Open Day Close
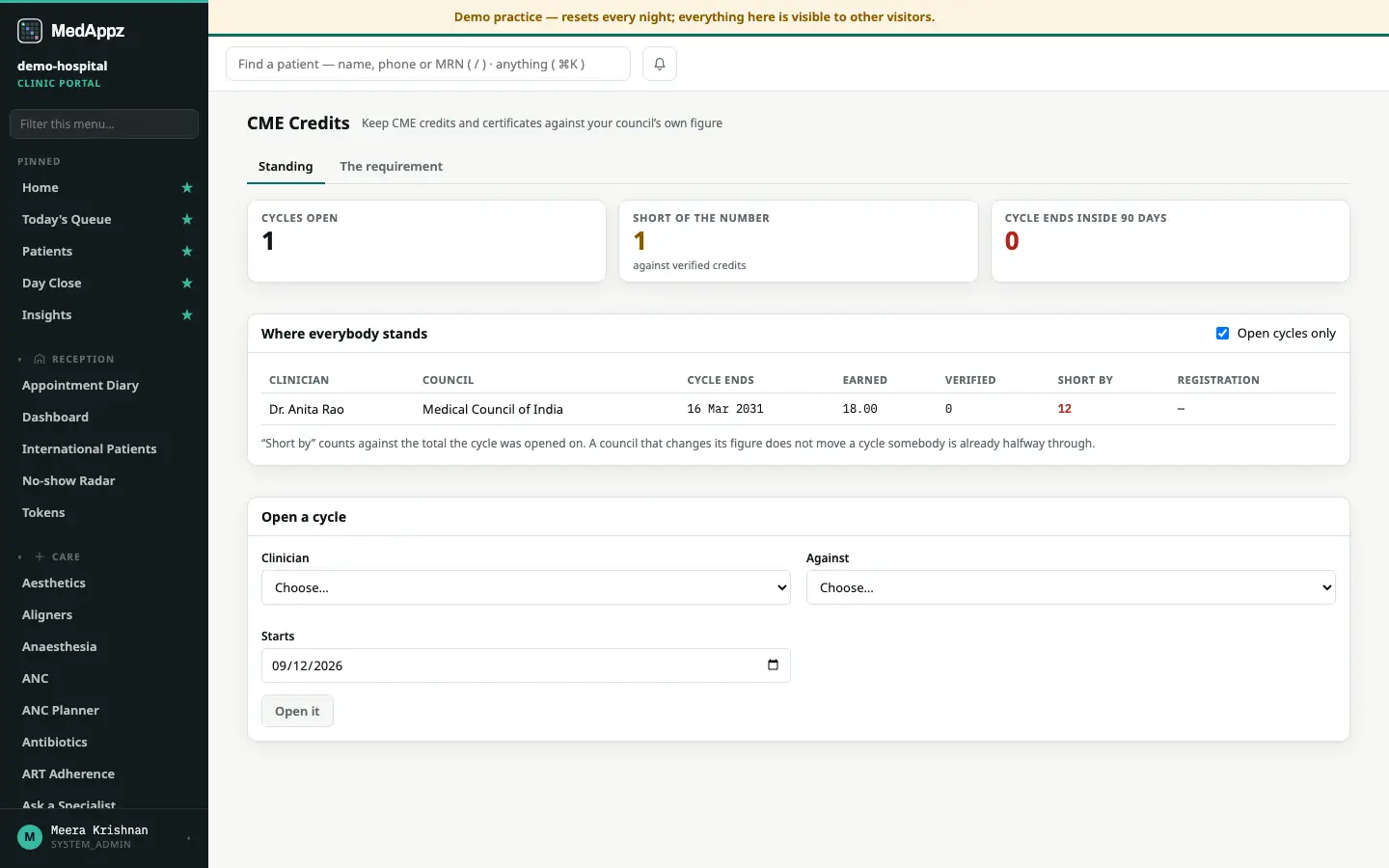 pyautogui.click(x=51, y=284)
